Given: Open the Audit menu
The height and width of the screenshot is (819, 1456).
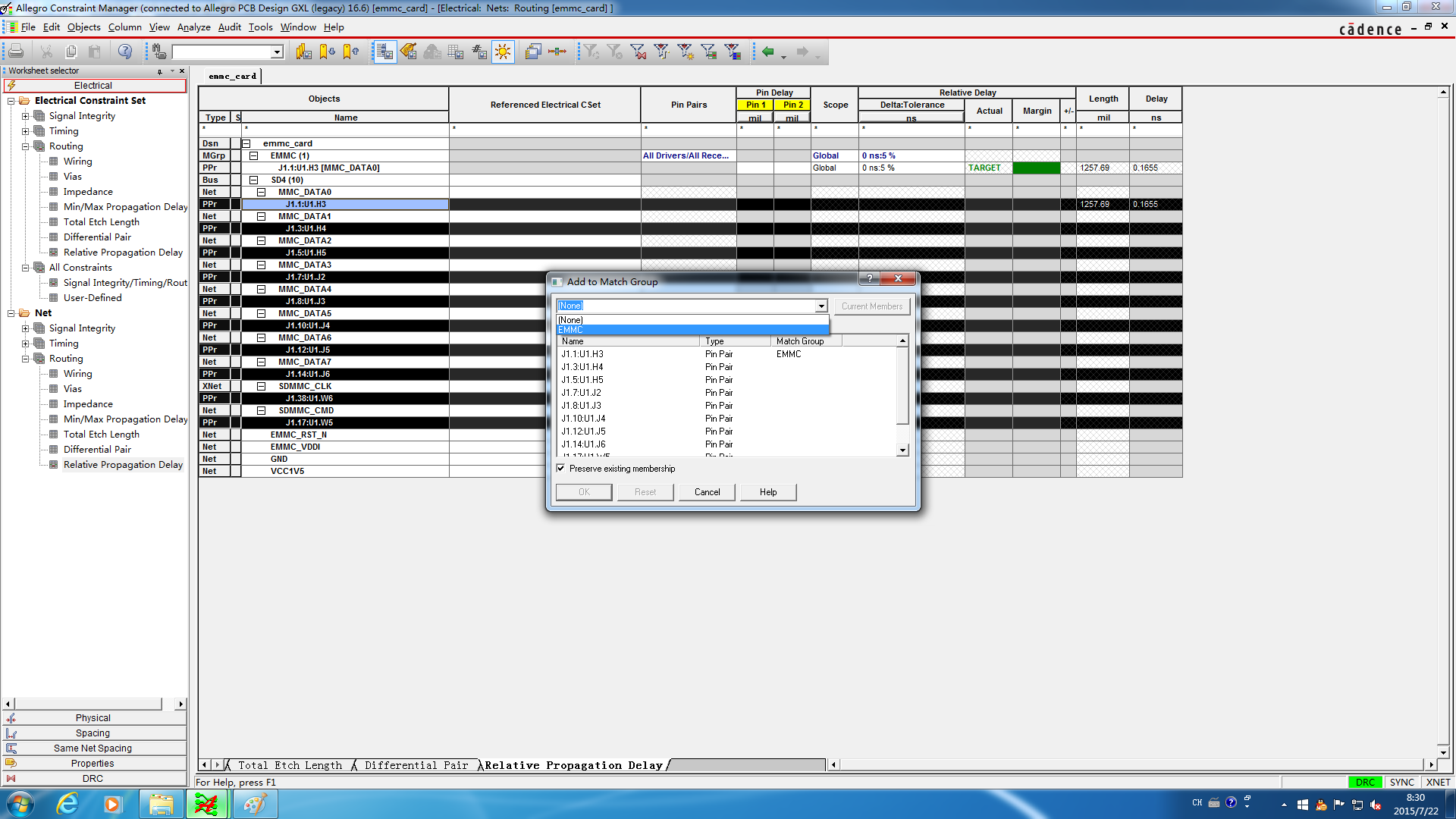Looking at the screenshot, I should point(229,27).
